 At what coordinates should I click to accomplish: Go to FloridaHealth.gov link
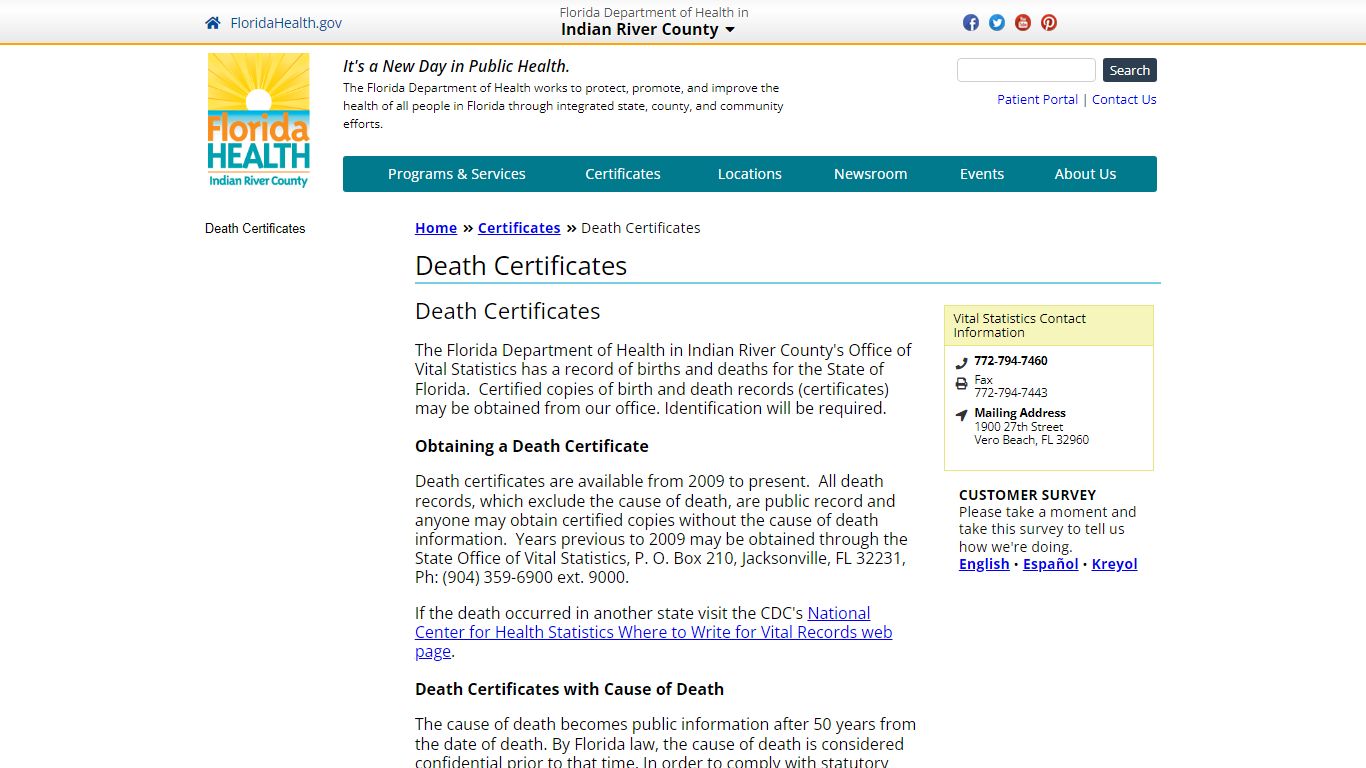tap(286, 23)
